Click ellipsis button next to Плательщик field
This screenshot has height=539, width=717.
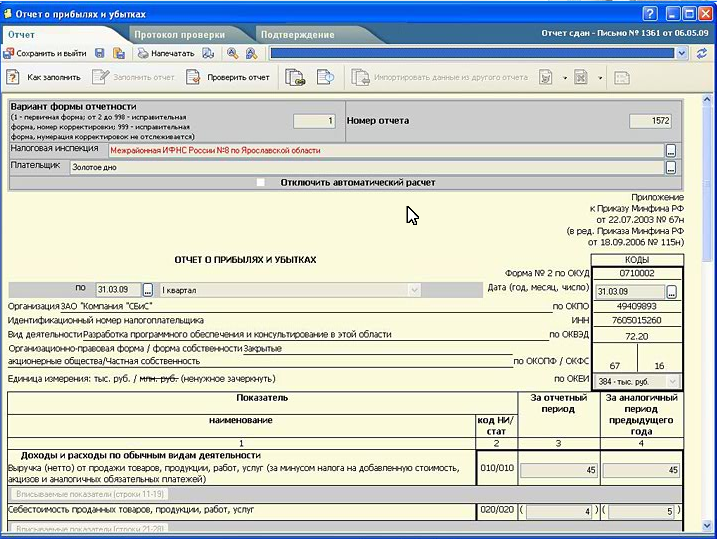pos(671,167)
